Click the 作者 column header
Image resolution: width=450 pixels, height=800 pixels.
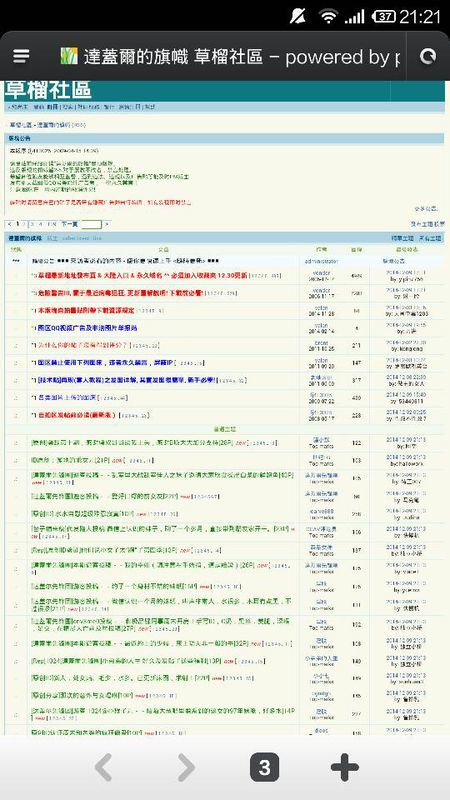click(321, 249)
